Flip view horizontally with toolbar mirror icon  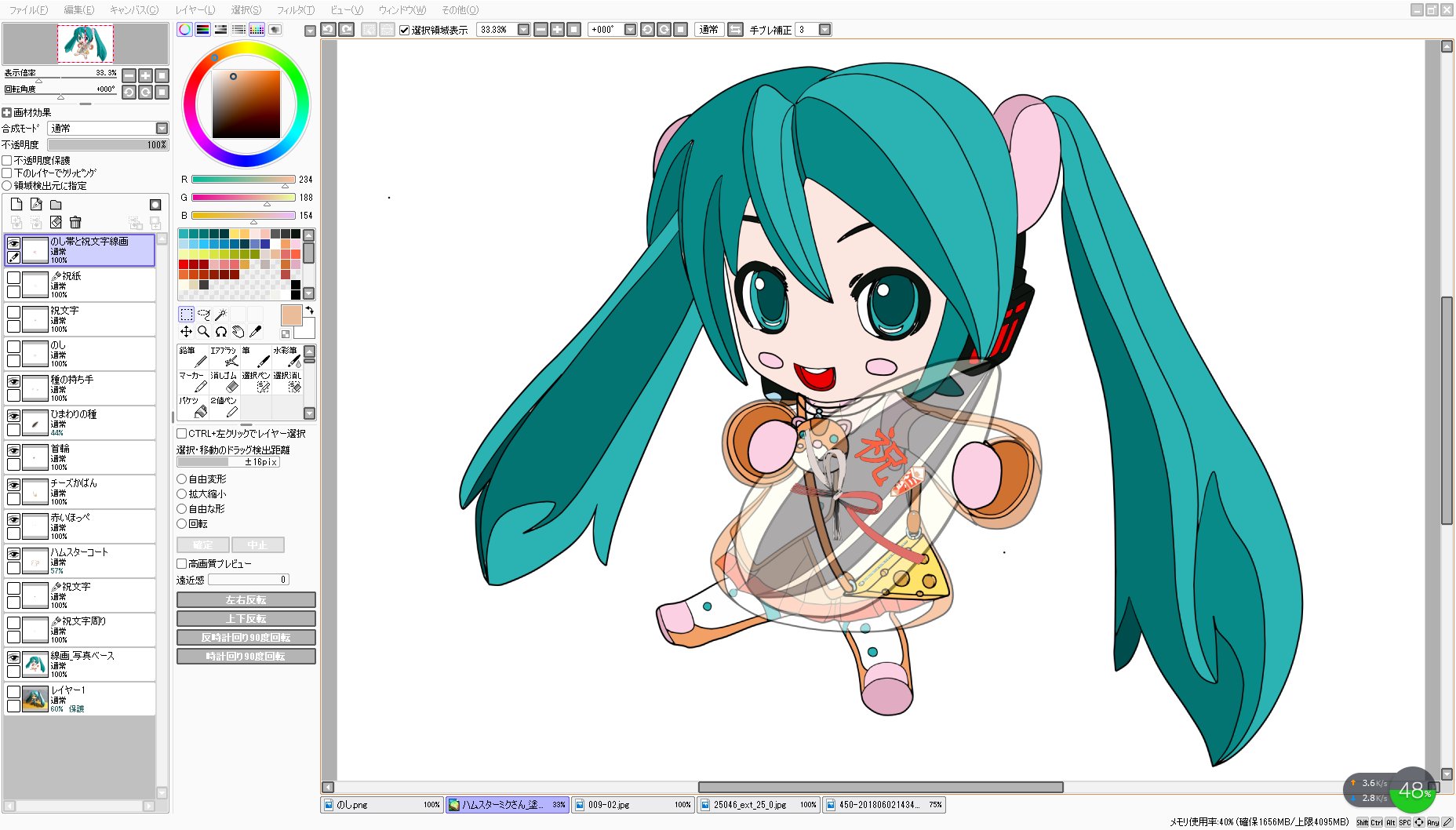(735, 30)
